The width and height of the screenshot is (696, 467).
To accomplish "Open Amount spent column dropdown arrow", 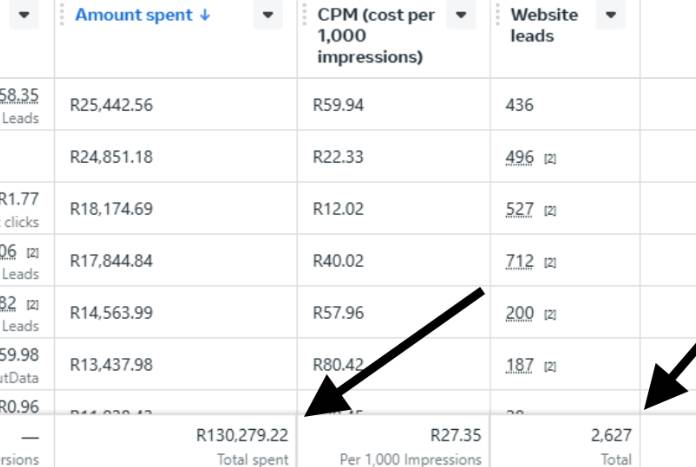I will click(268, 15).
